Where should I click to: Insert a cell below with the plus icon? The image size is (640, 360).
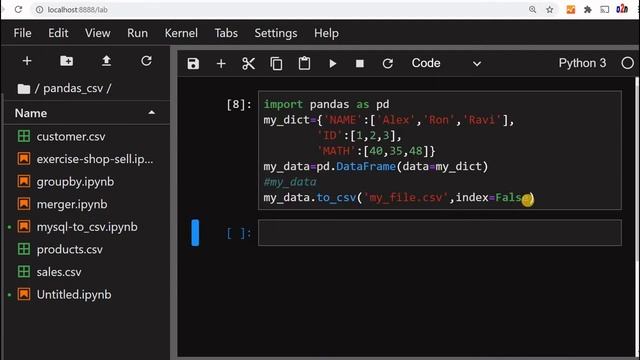221,64
